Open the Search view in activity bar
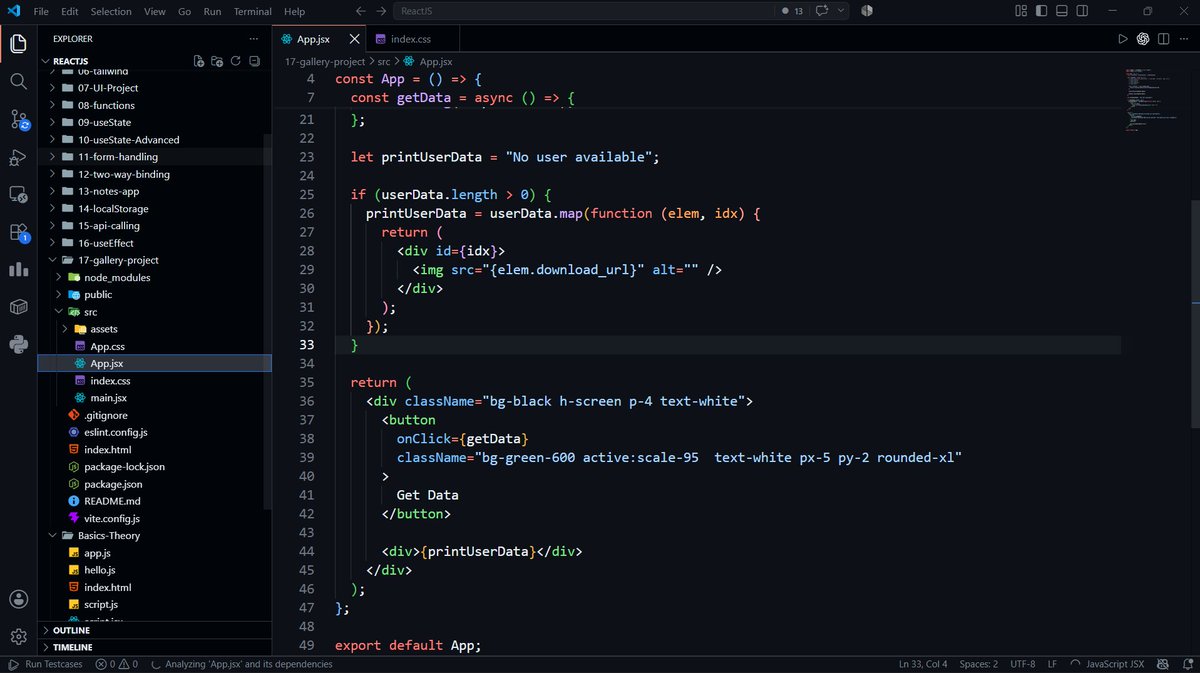Image resolution: width=1200 pixels, height=673 pixels. point(18,81)
